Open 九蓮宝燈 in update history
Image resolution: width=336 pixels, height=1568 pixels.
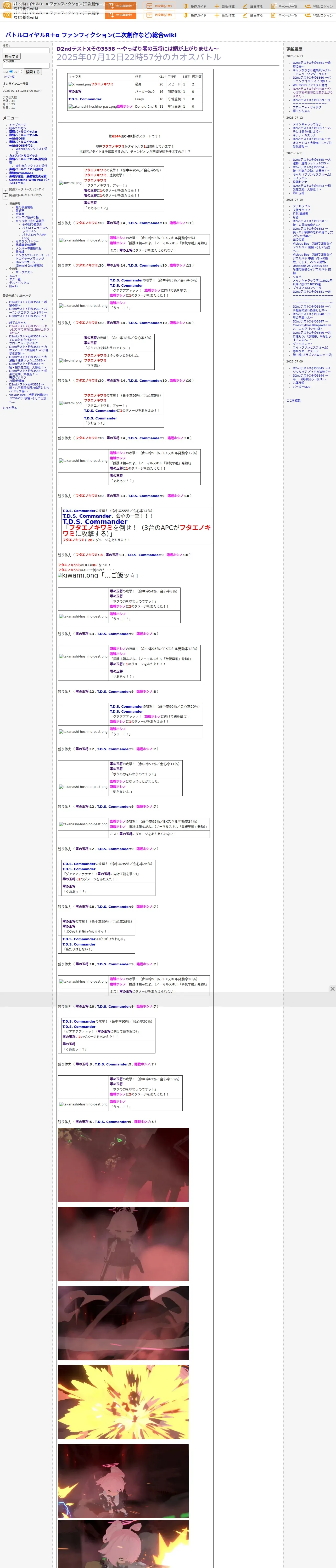pyautogui.click(x=298, y=383)
